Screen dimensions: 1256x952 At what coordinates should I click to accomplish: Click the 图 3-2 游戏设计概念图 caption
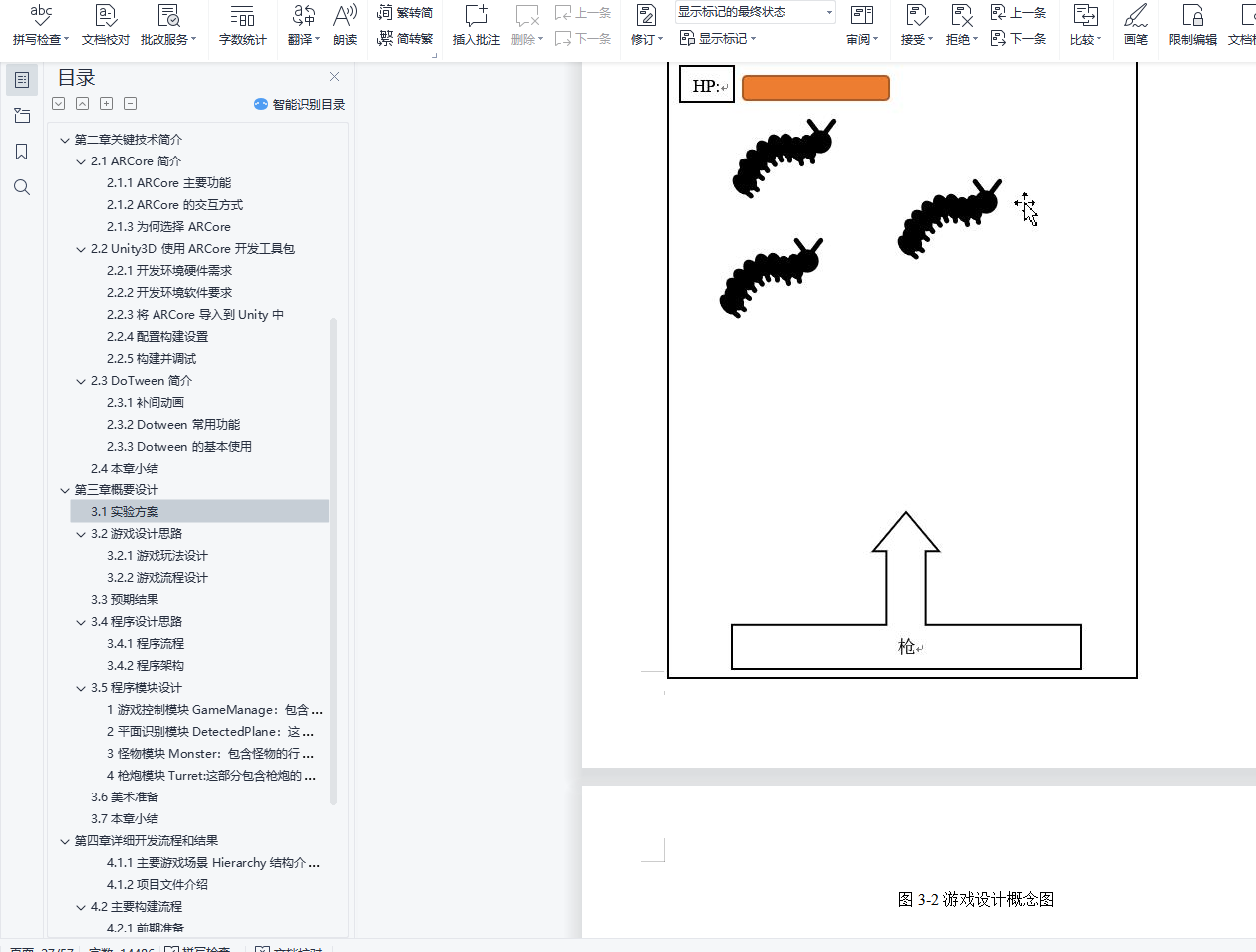[976, 899]
